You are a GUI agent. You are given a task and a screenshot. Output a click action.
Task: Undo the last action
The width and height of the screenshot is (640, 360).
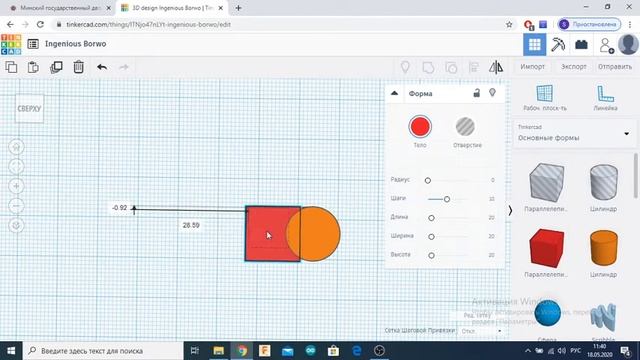[102, 67]
